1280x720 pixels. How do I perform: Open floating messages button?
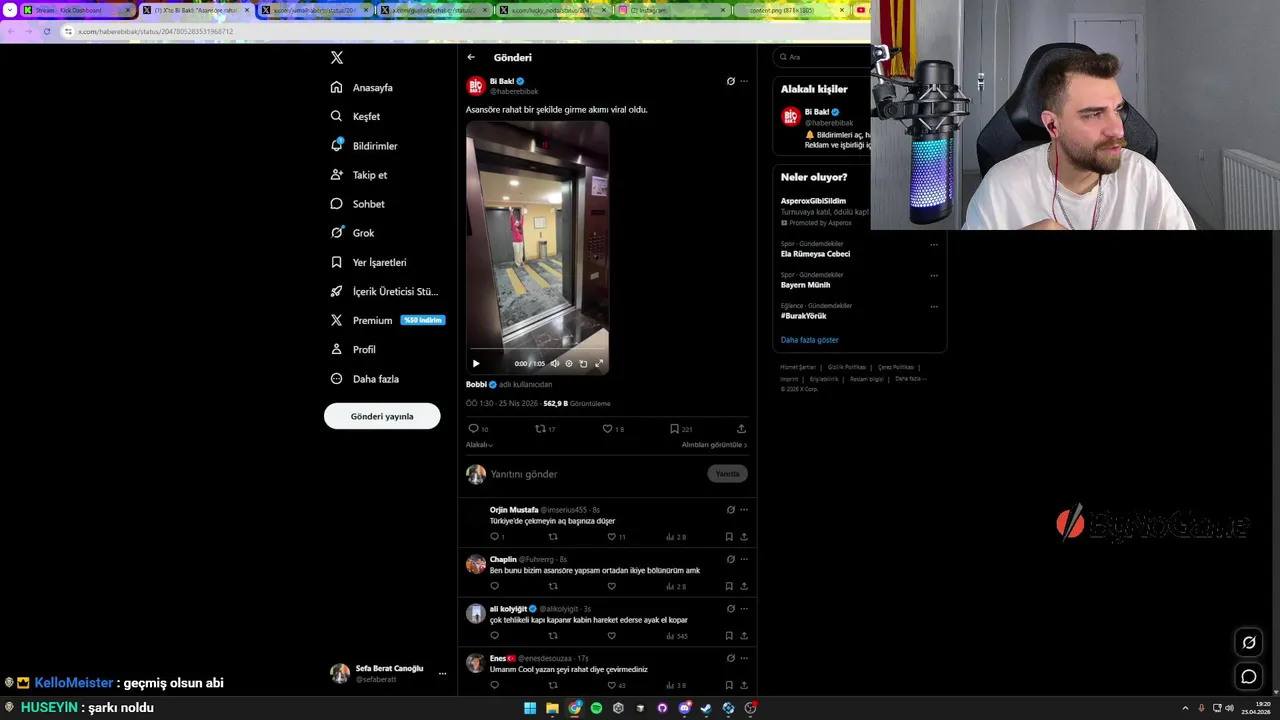click(x=1249, y=677)
